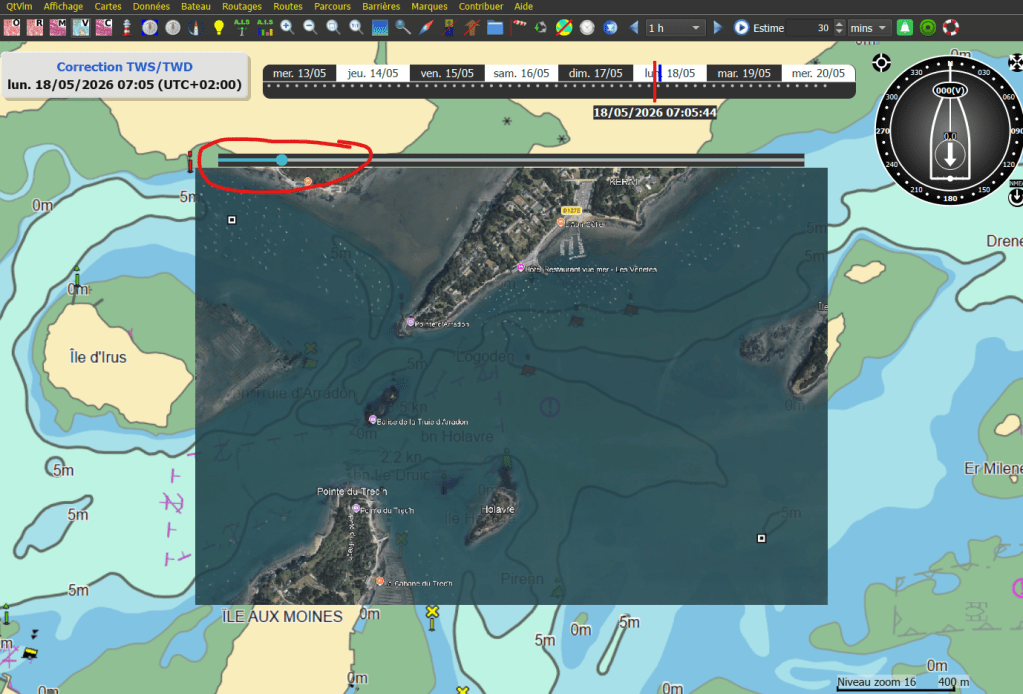Click the crosshair center-on-boat icon

881,63
